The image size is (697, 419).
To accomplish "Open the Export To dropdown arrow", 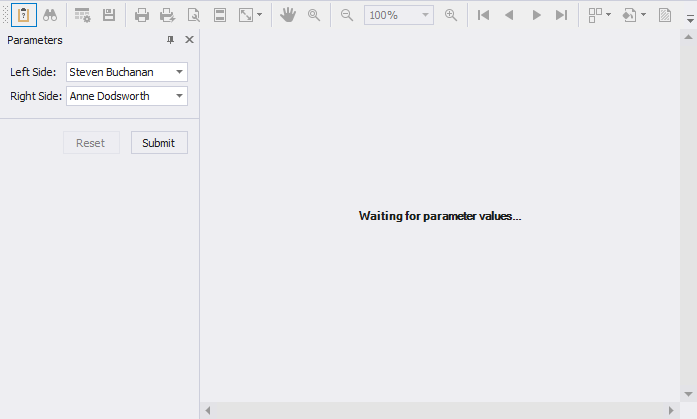I will [x=643, y=15].
